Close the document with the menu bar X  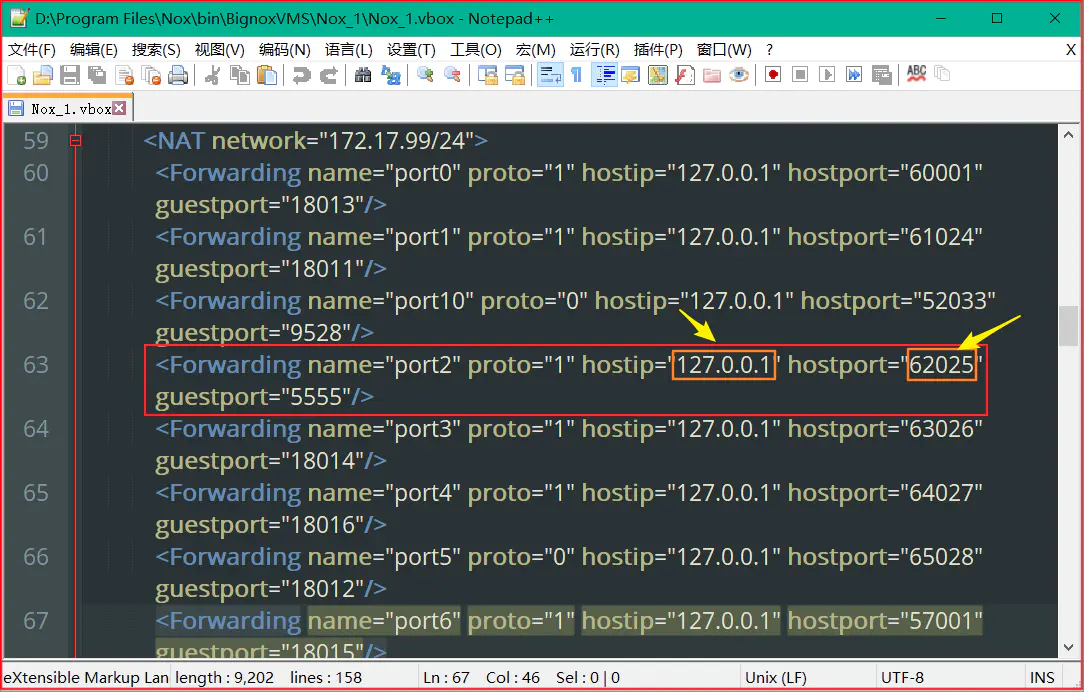point(1070,50)
